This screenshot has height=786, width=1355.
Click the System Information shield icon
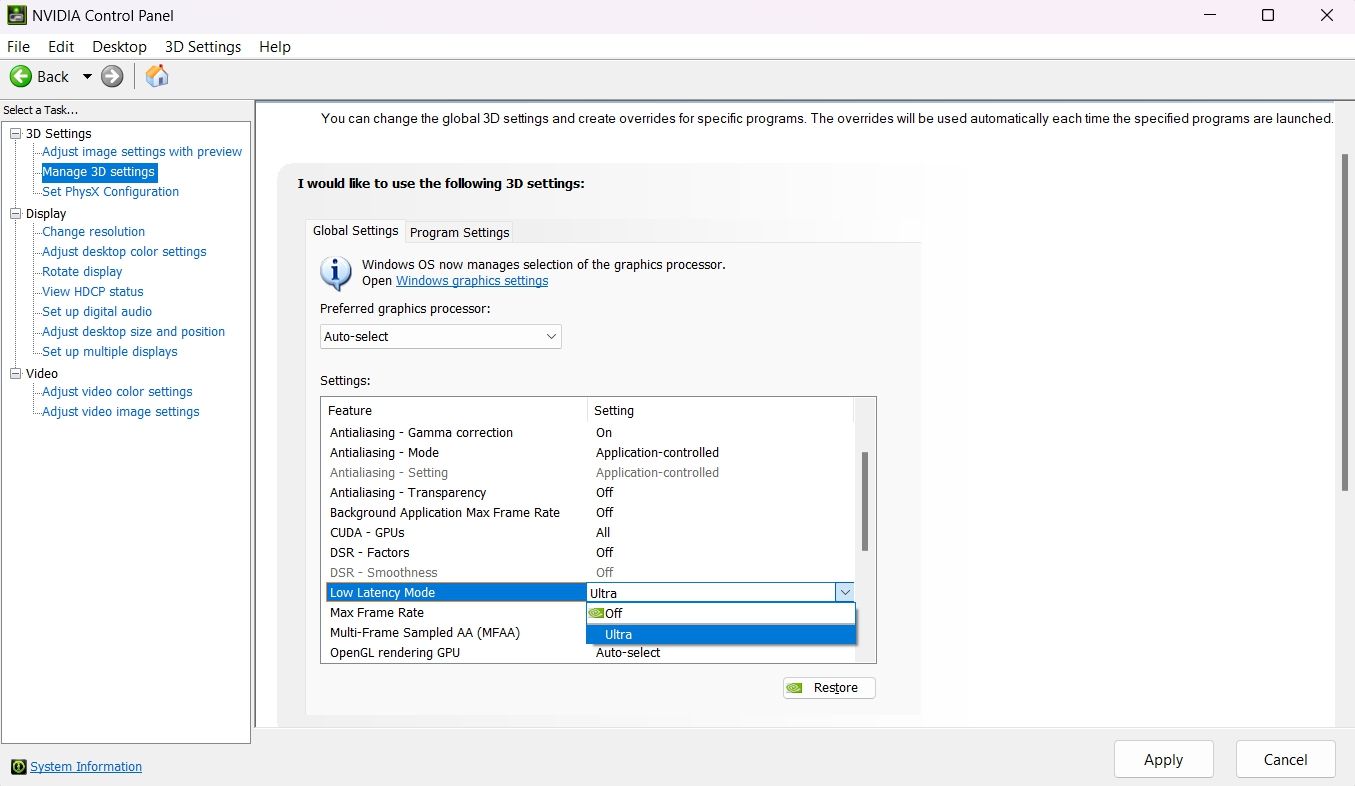coord(18,767)
